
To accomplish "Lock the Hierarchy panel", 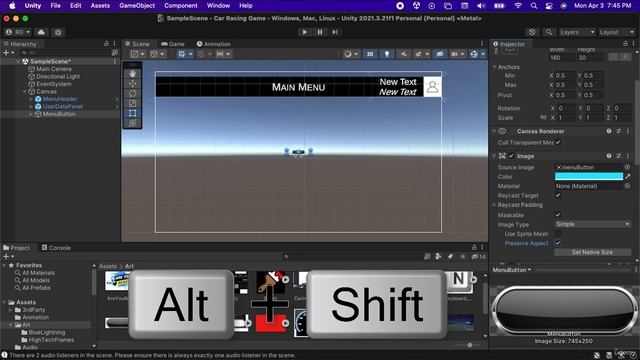I will (x=106, y=44).
